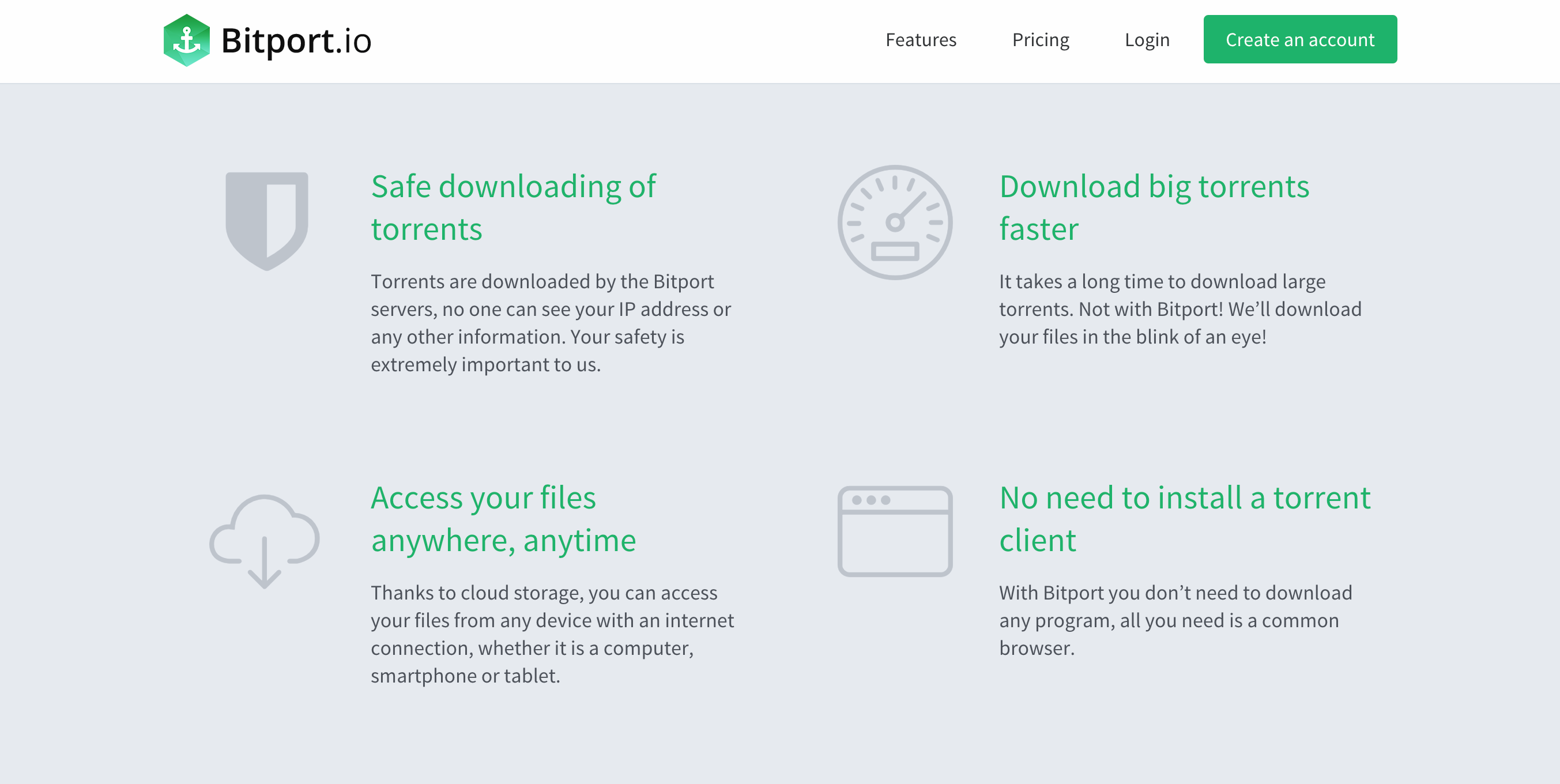The image size is (1560, 784).
Task: Click the arrow inside the cloud icon
Action: (264, 563)
